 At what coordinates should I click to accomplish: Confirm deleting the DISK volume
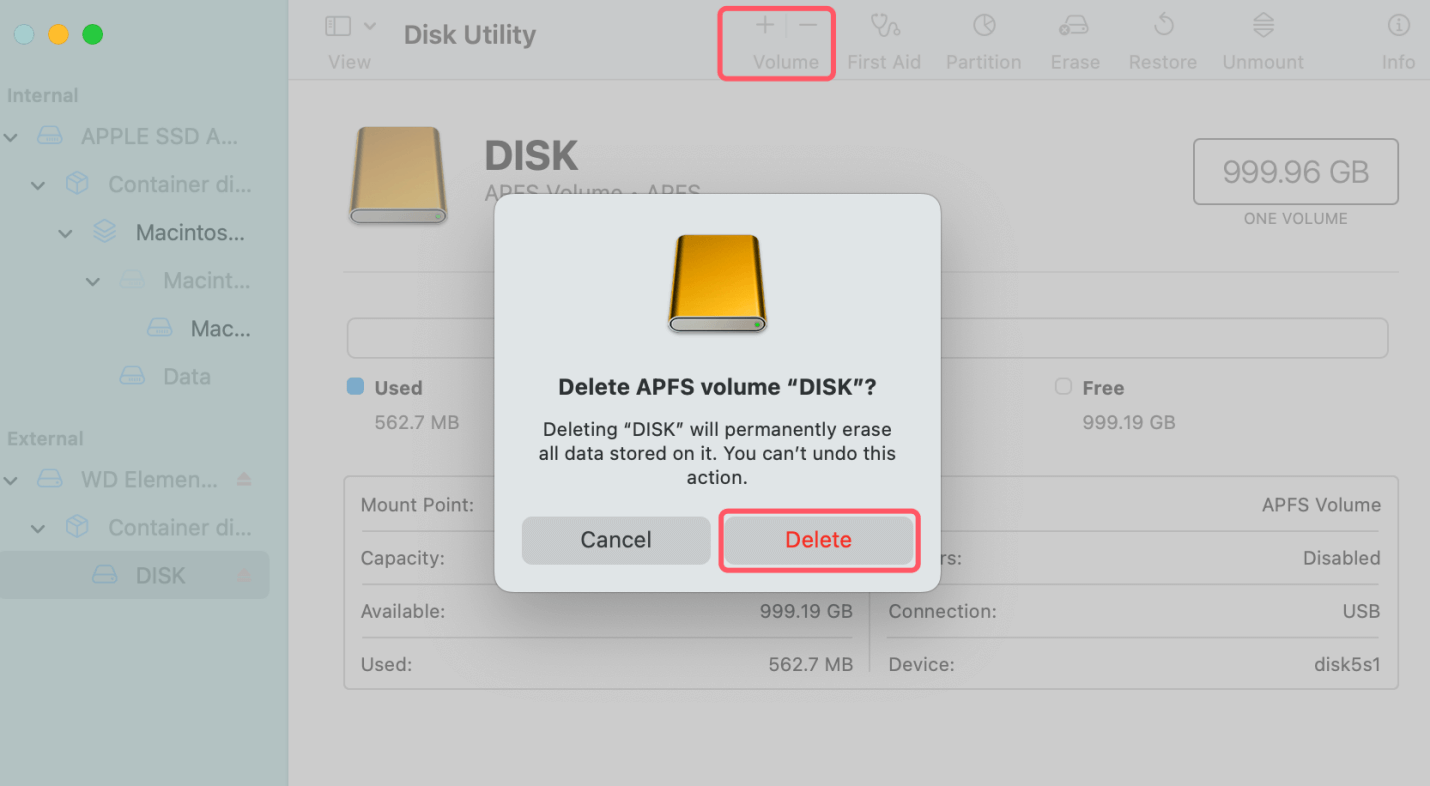[818, 540]
